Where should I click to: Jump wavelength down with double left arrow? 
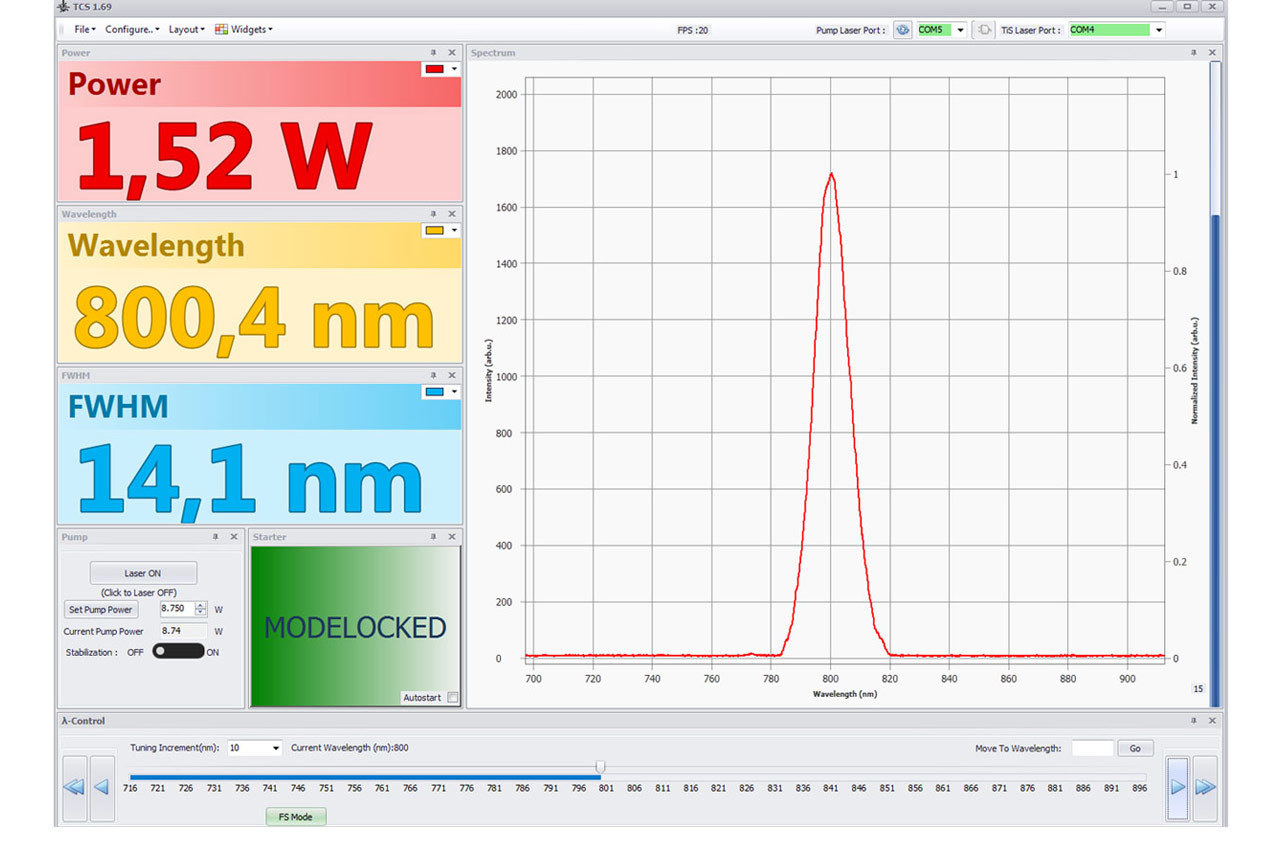74,787
